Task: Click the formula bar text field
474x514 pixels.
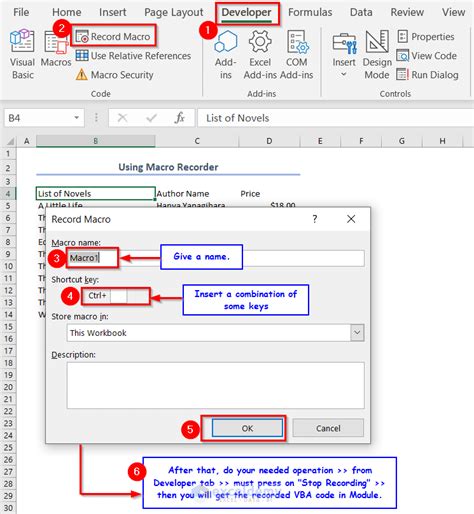Action: pos(336,118)
